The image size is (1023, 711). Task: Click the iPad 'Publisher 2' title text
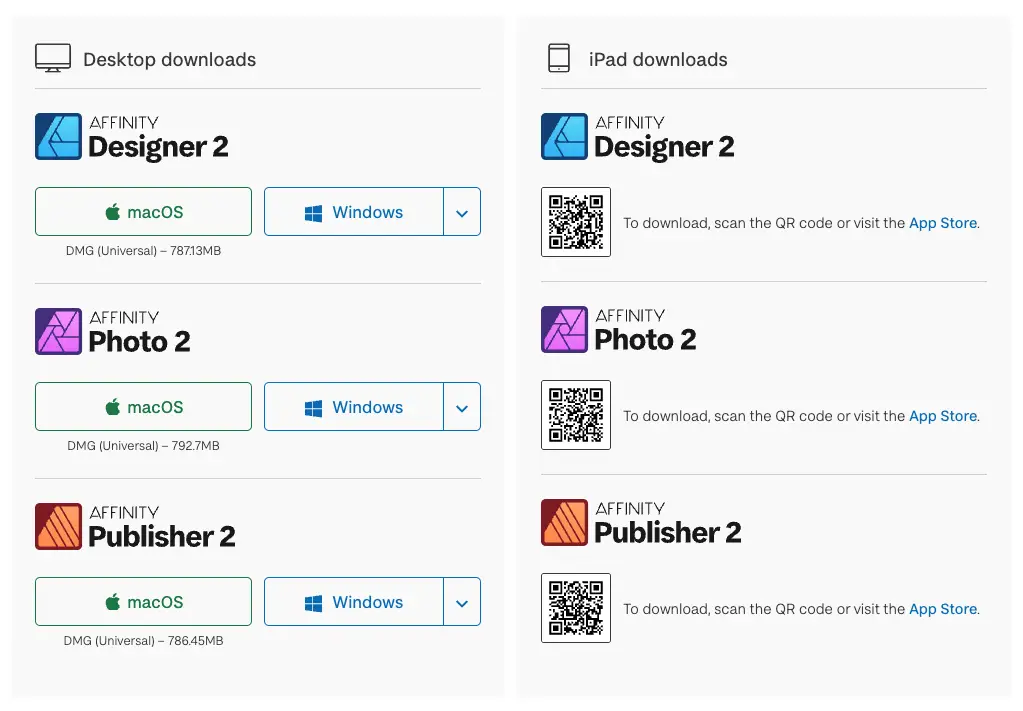(667, 532)
